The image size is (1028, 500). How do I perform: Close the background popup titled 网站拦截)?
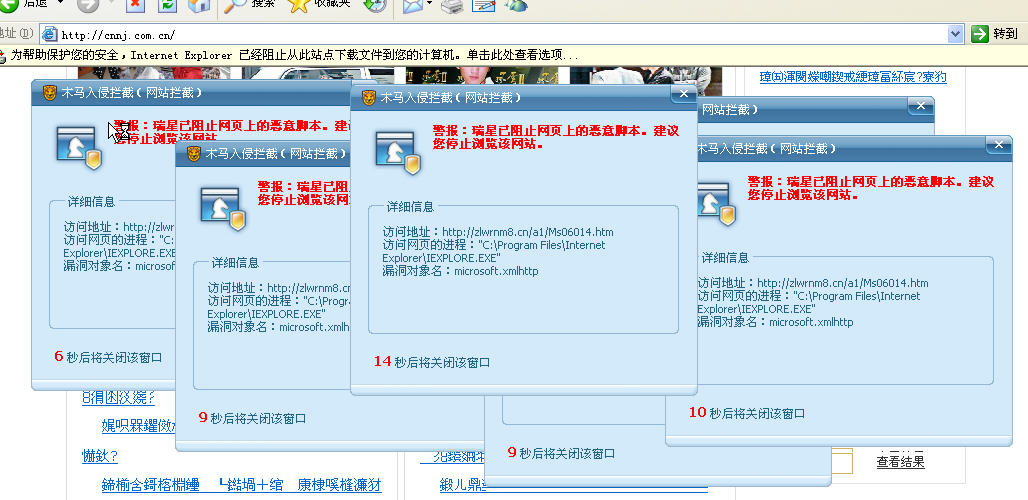tap(920, 106)
